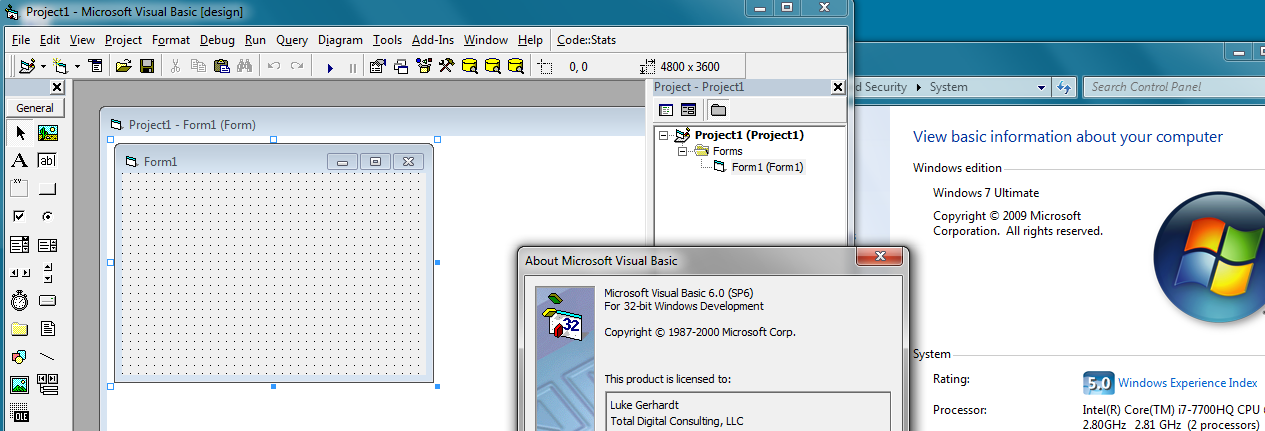Select the Line control tool
Viewport: 1265px width, 431px height.
click(47, 356)
